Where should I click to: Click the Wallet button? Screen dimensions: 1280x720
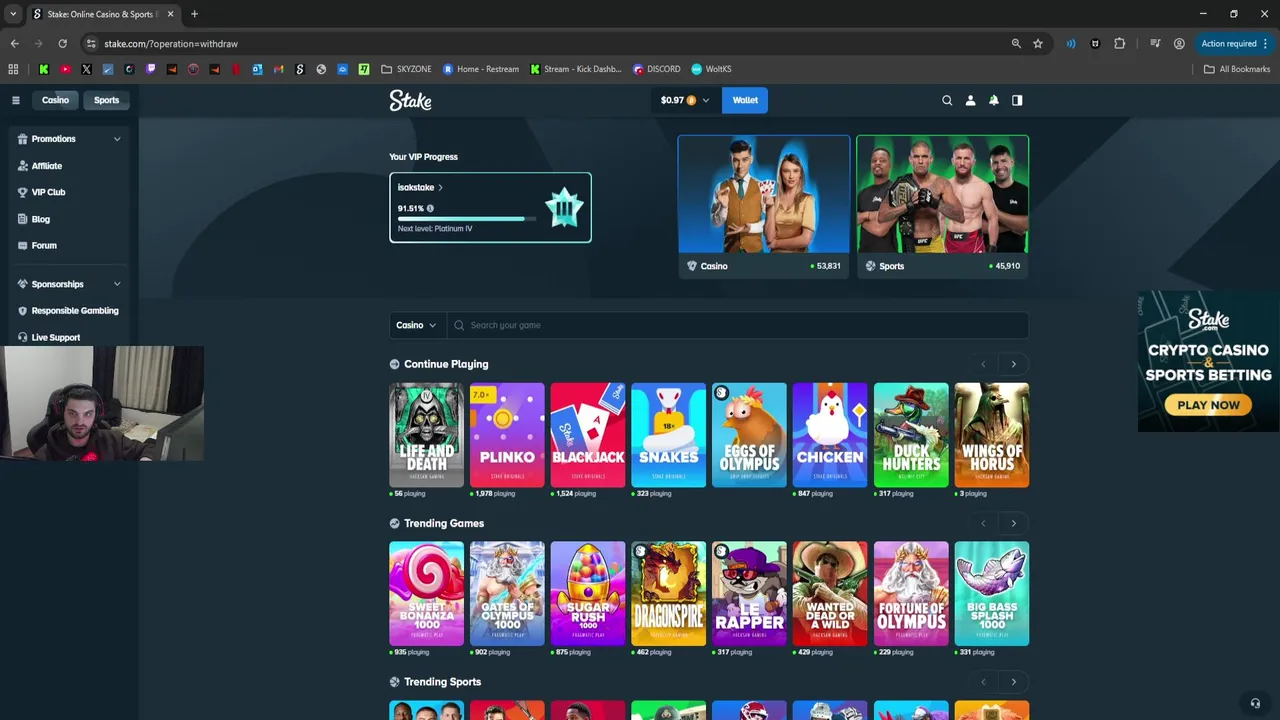click(745, 100)
